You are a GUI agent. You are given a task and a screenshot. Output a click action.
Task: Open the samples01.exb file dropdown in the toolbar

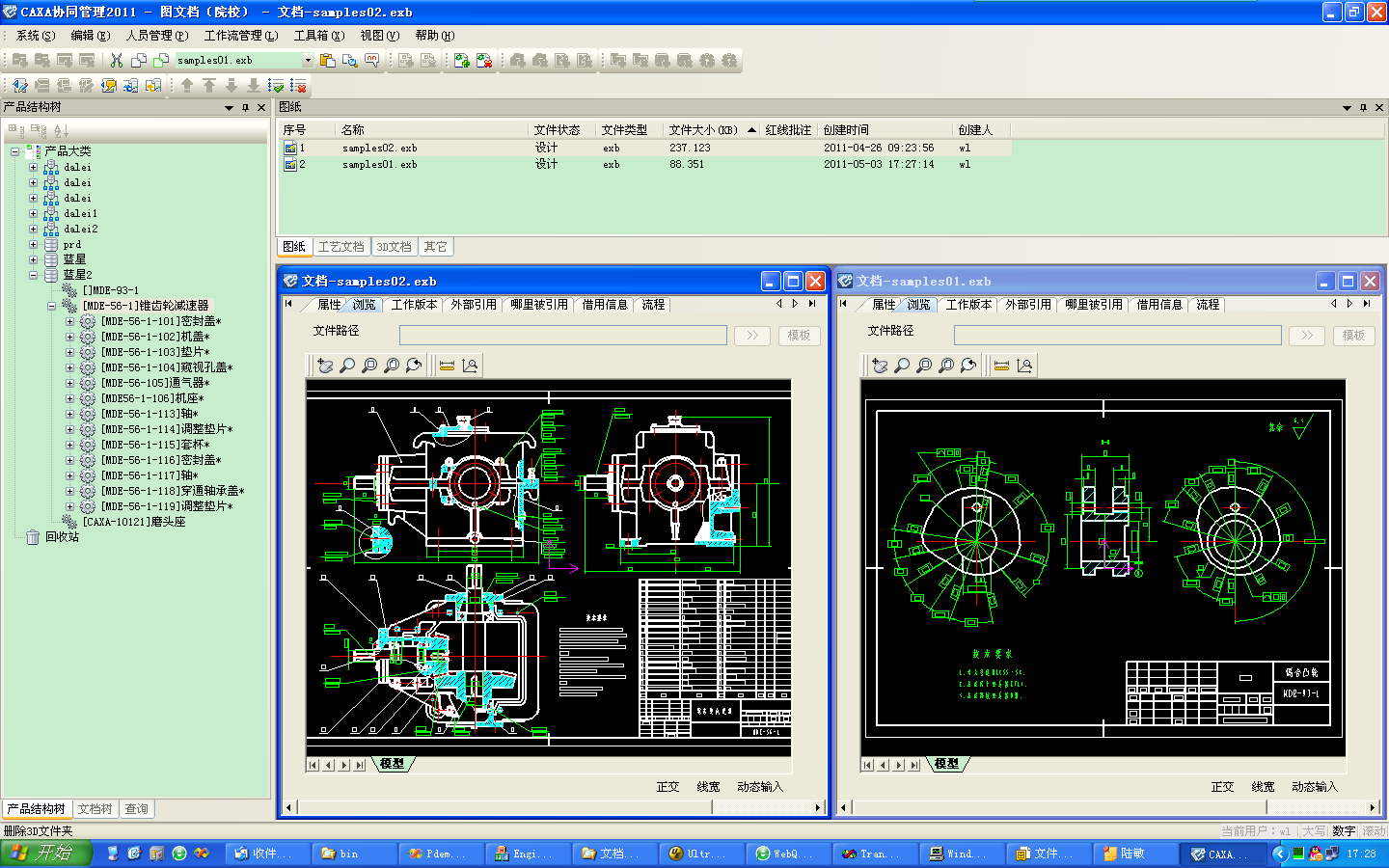pyautogui.click(x=308, y=60)
